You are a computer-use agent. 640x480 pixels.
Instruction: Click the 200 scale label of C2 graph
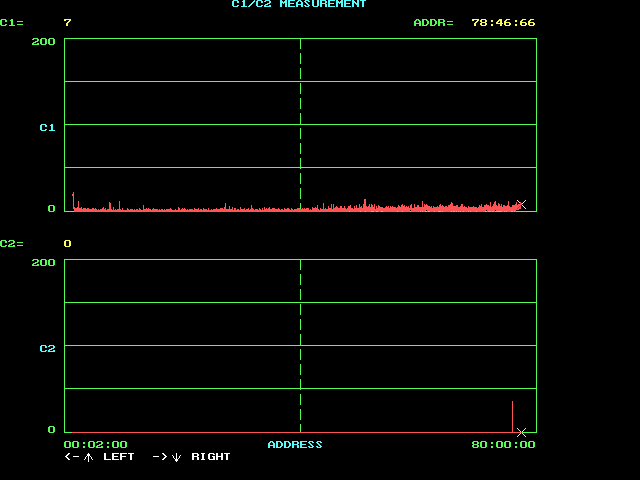tap(43, 262)
